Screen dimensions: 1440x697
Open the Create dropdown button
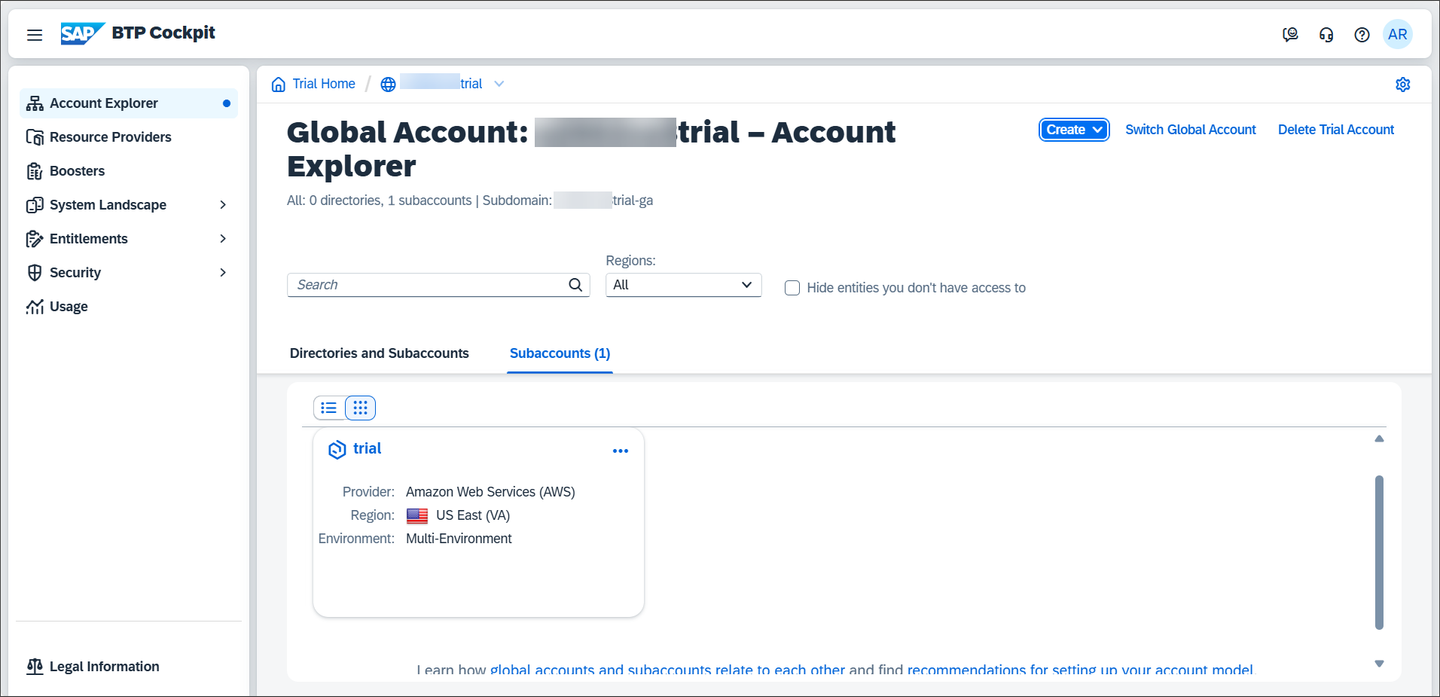[1074, 130]
